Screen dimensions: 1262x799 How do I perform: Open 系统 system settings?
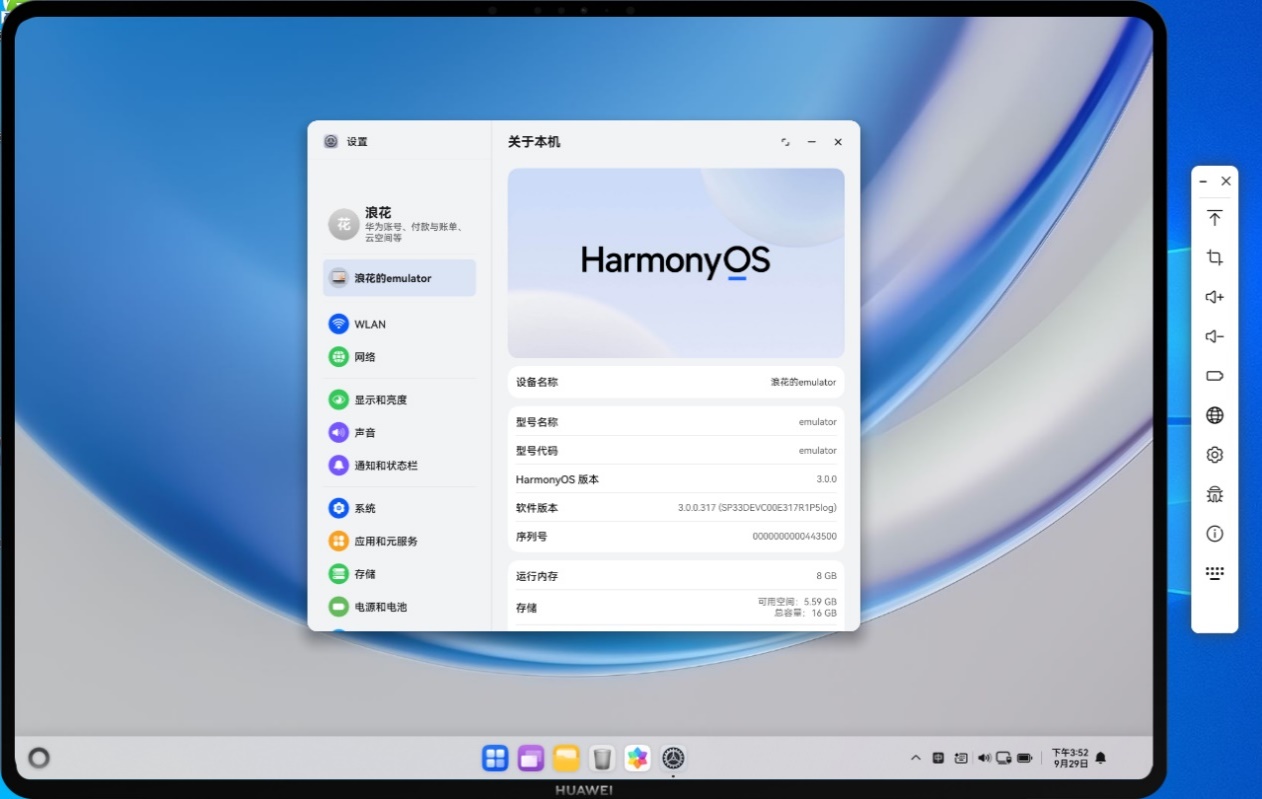pyautogui.click(x=399, y=508)
